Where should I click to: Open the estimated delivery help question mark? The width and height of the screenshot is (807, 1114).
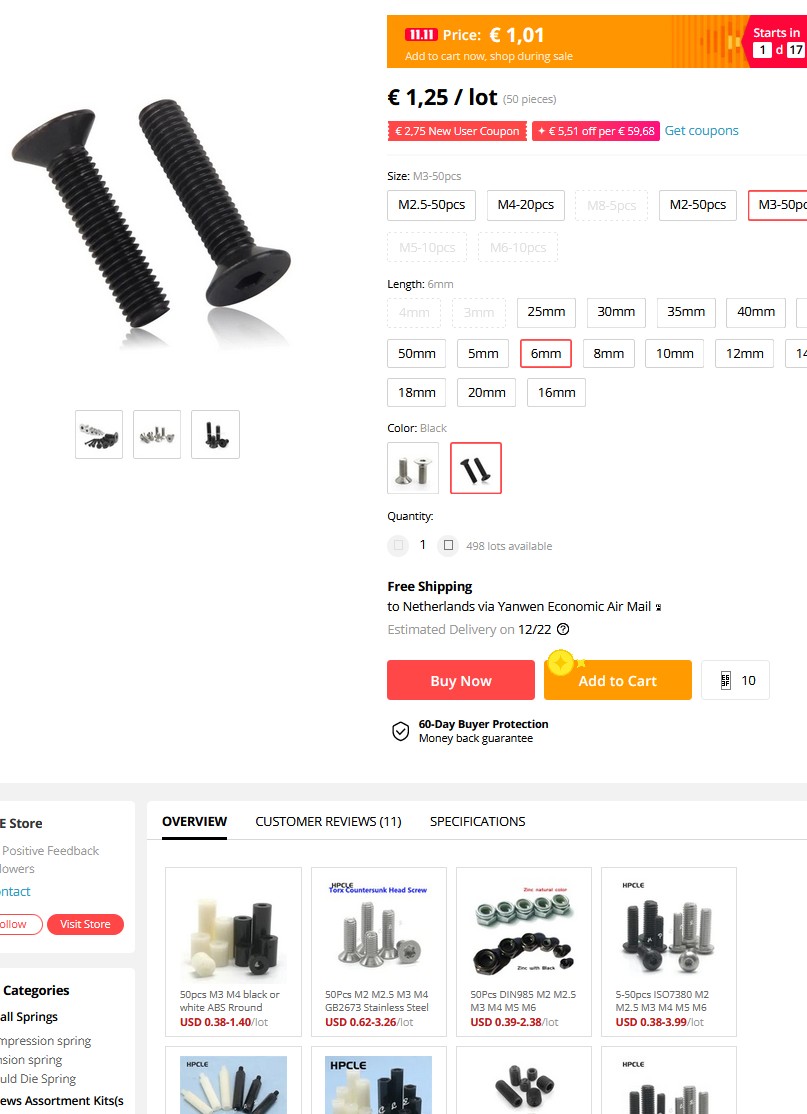(563, 629)
